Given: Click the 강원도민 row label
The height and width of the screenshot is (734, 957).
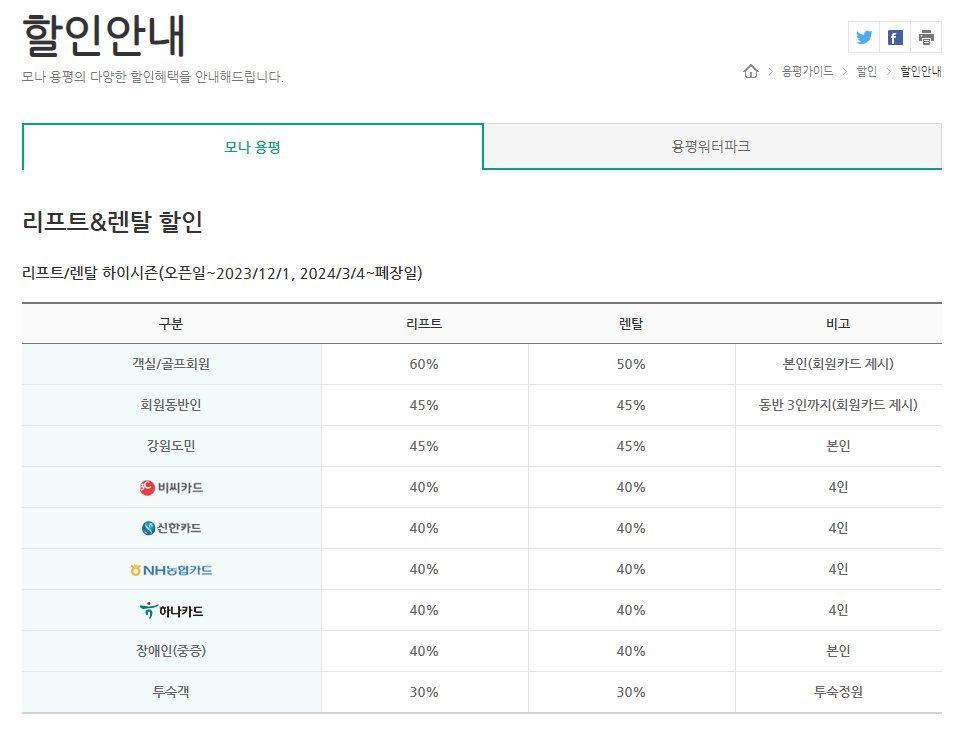Looking at the screenshot, I should (x=171, y=446).
